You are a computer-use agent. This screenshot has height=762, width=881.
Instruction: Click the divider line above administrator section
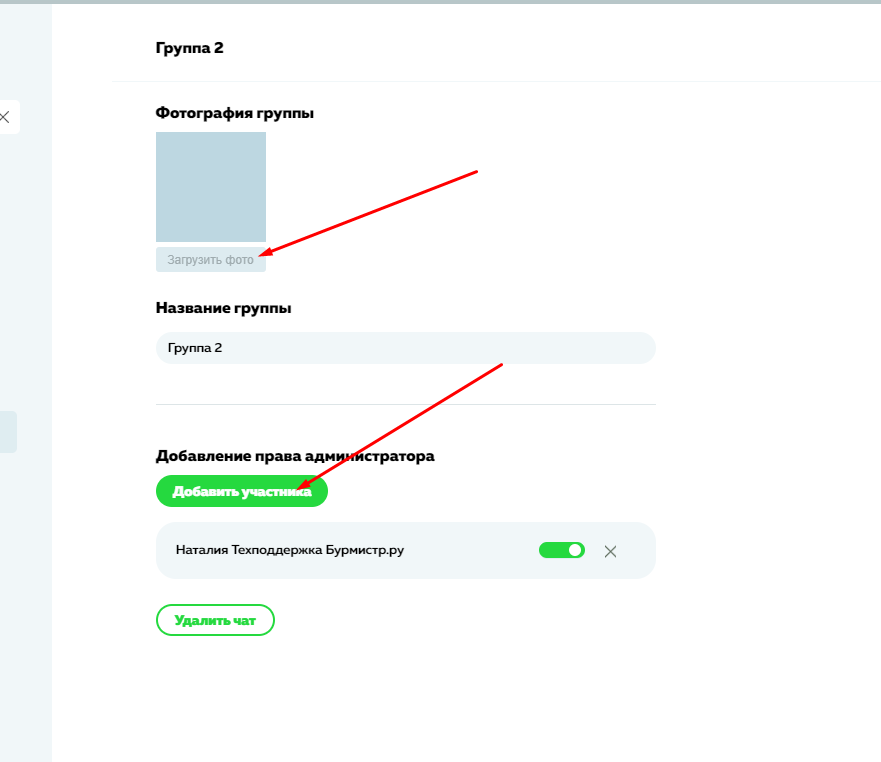coord(406,404)
